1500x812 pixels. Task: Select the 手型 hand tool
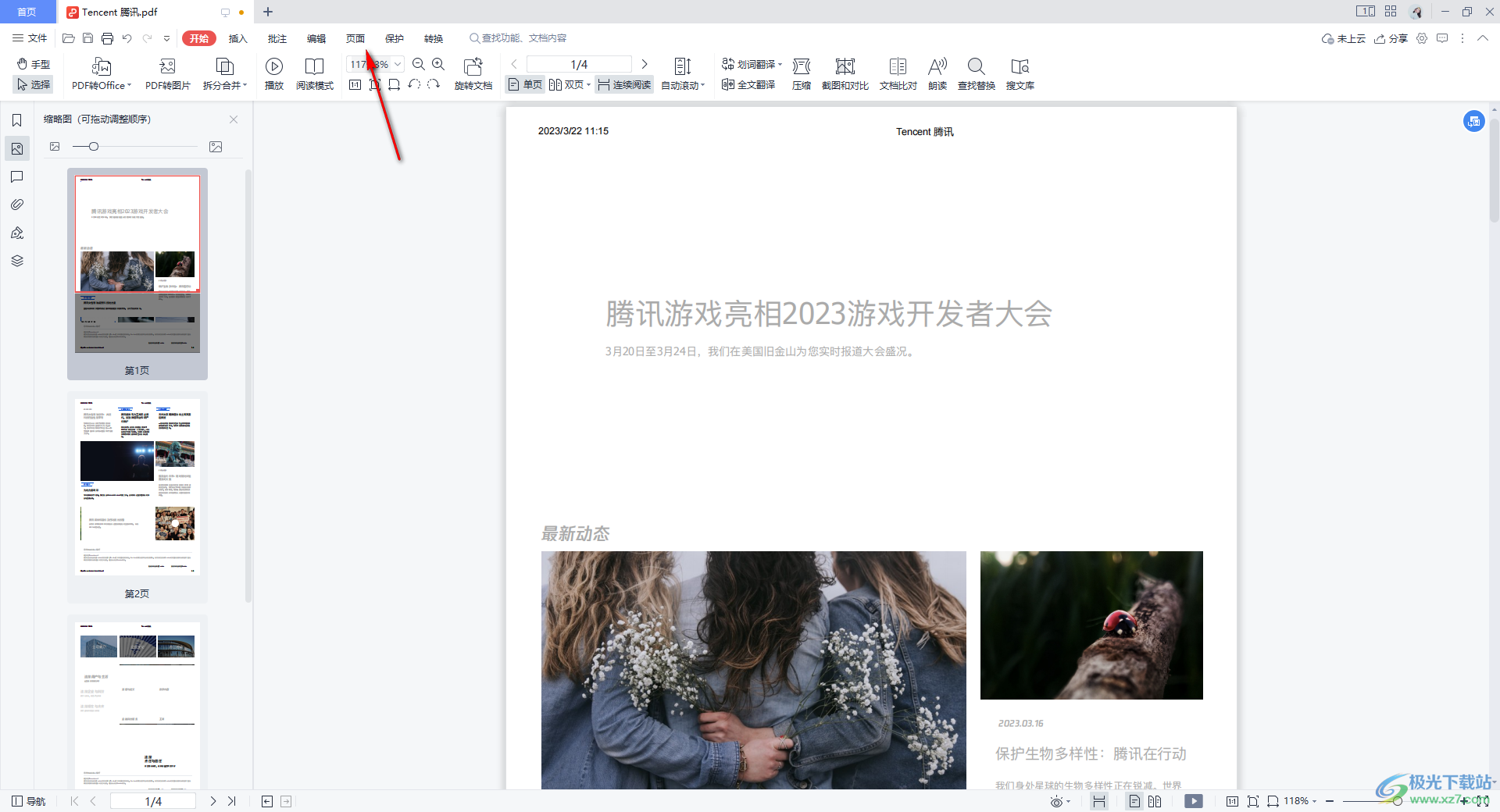click(34, 64)
